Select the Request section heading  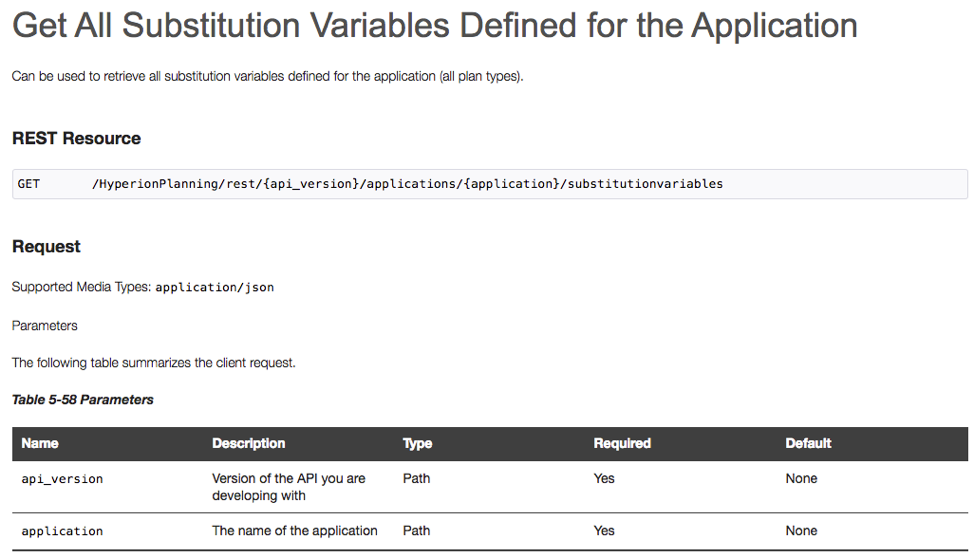(46, 246)
